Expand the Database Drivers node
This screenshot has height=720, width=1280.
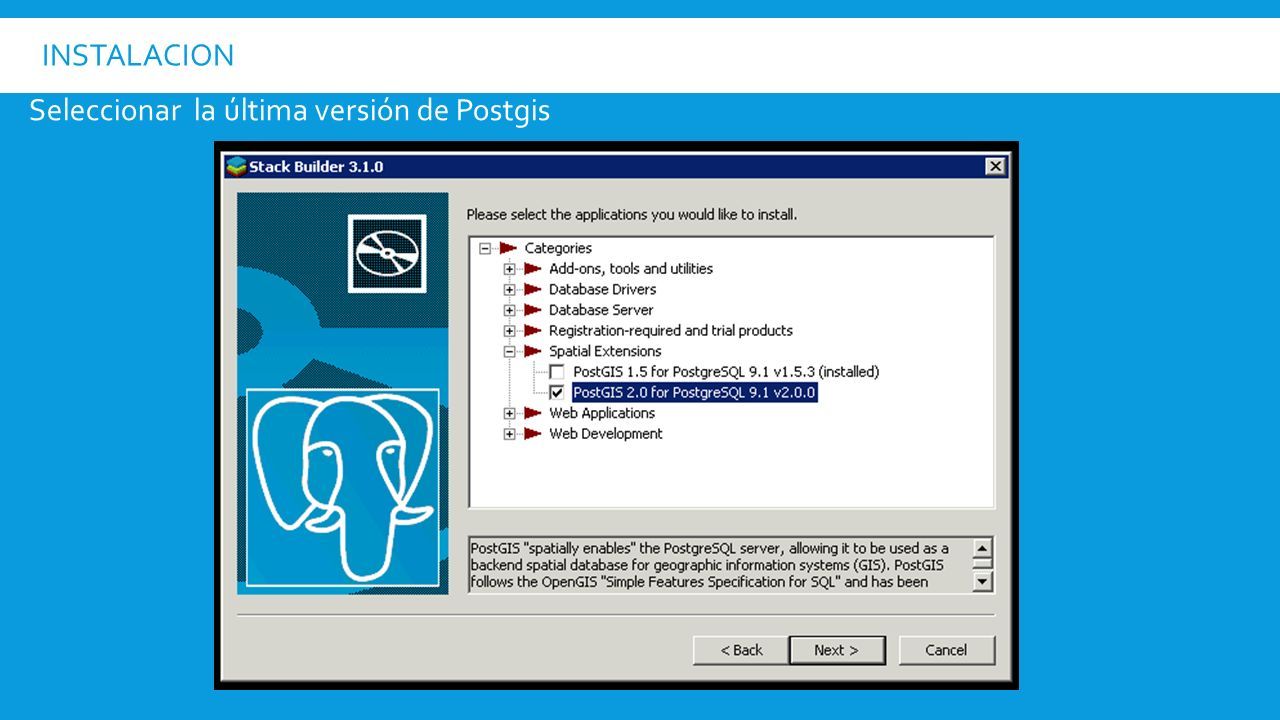tap(510, 290)
